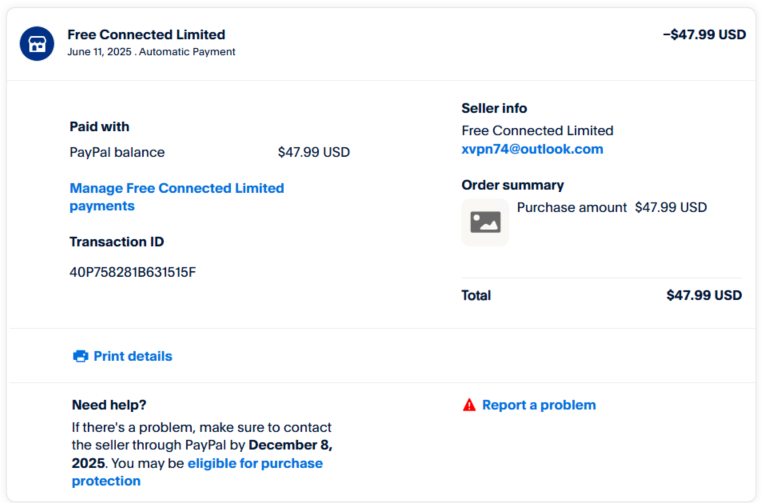Click the blue merchant storefront icon
The width and height of the screenshot is (761, 503).
click(x=37, y=44)
